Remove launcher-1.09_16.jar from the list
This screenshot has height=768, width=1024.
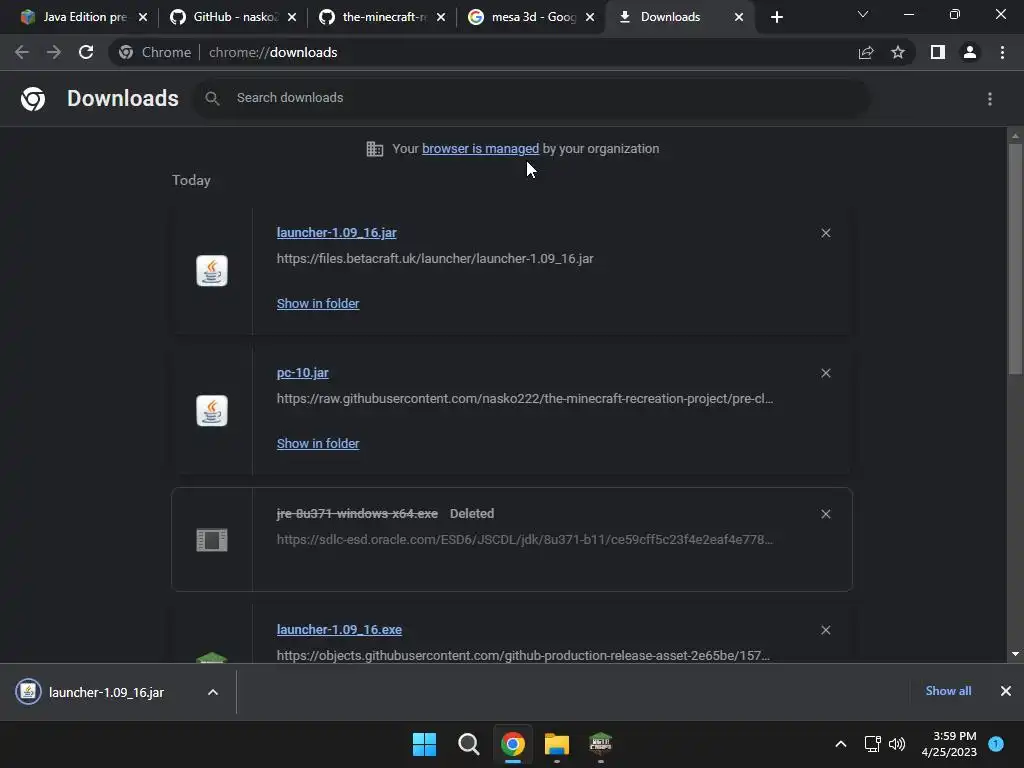pyautogui.click(x=825, y=233)
